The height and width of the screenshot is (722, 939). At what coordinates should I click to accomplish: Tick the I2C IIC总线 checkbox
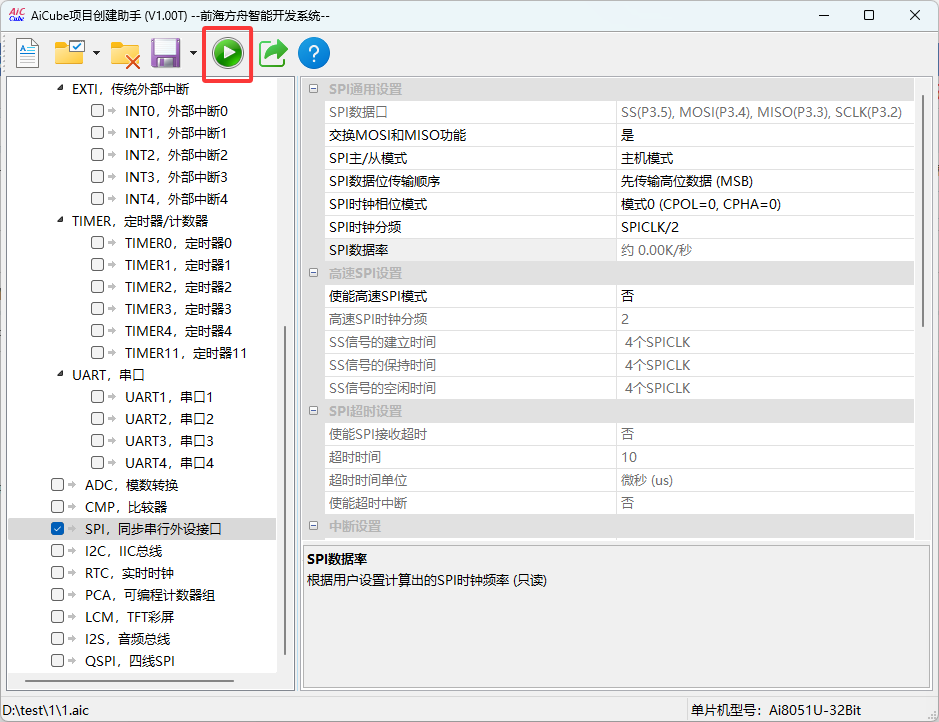pos(57,551)
